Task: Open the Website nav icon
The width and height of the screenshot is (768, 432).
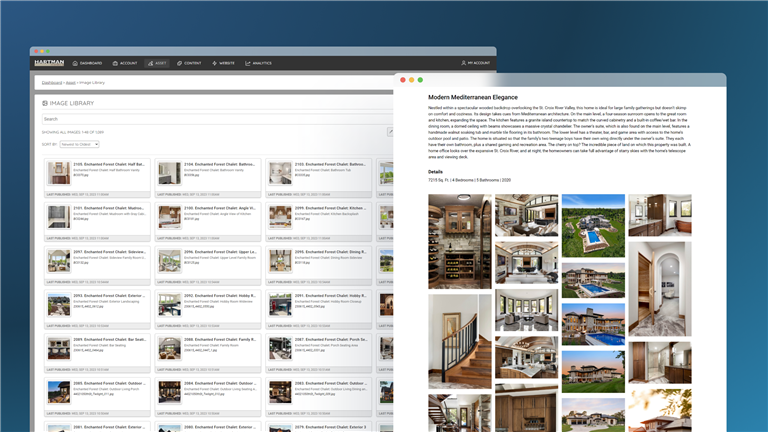Action: point(214,63)
